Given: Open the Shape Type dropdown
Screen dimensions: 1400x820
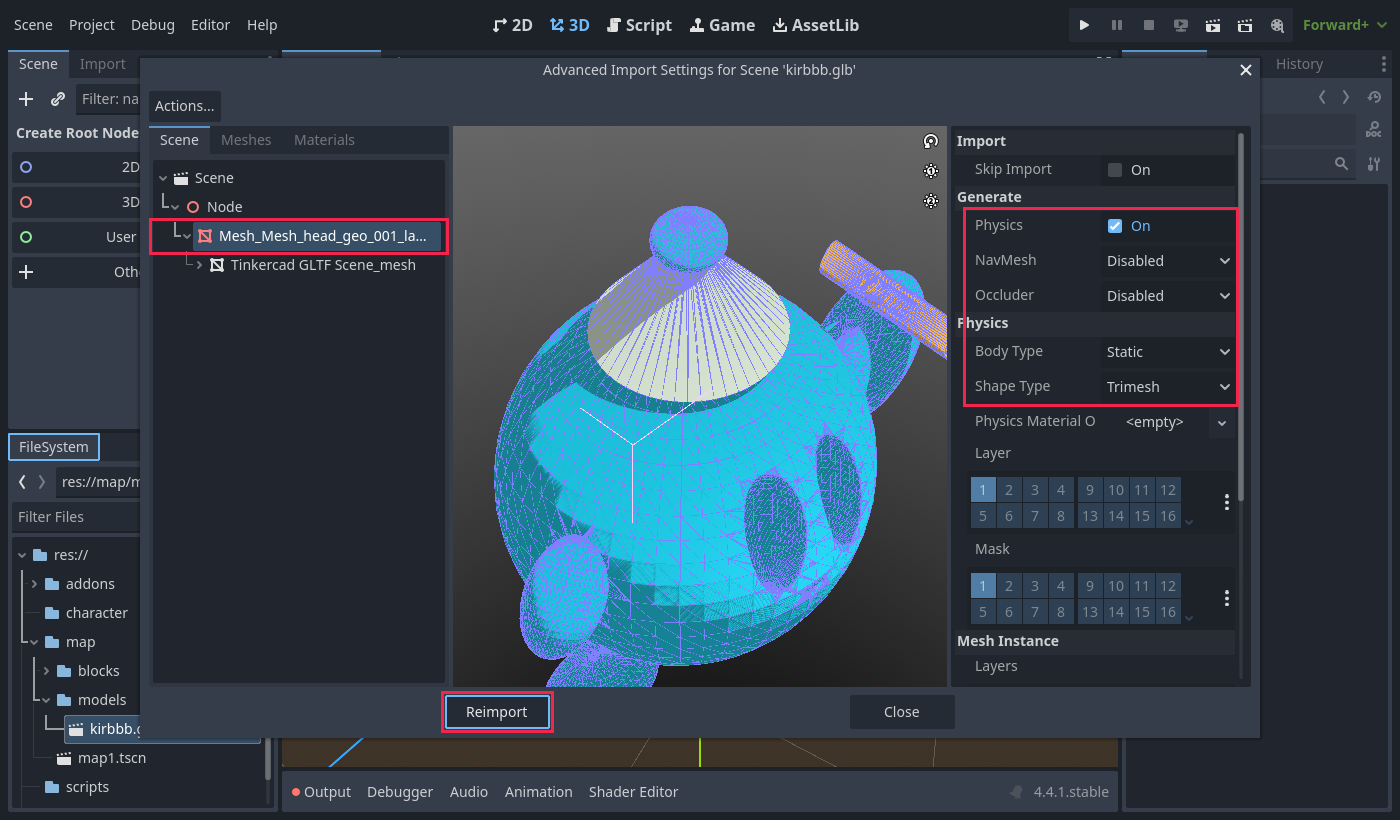Looking at the screenshot, I should tap(1168, 387).
